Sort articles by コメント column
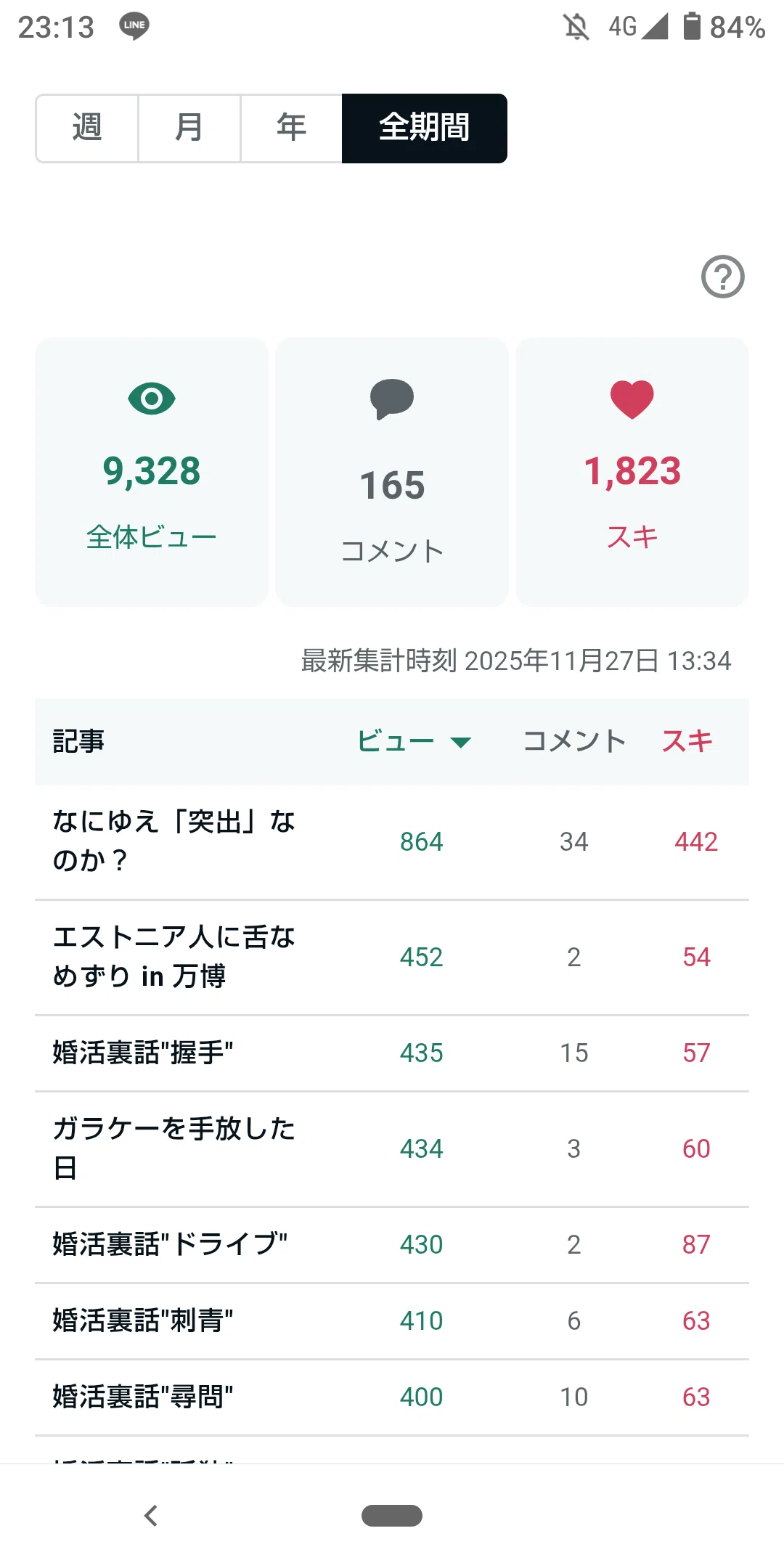784x1568 pixels. tap(574, 741)
